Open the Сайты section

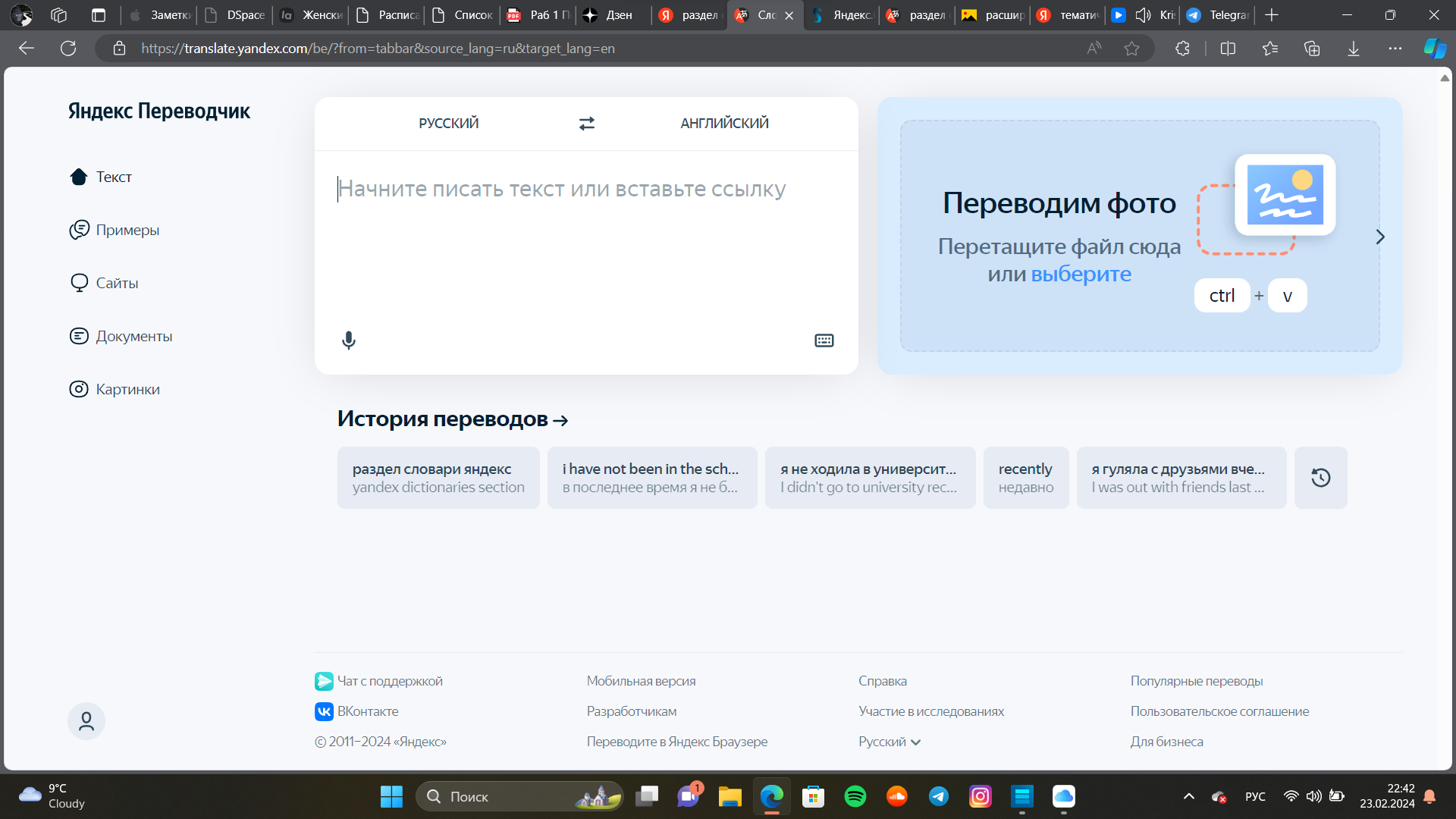pyautogui.click(x=104, y=283)
